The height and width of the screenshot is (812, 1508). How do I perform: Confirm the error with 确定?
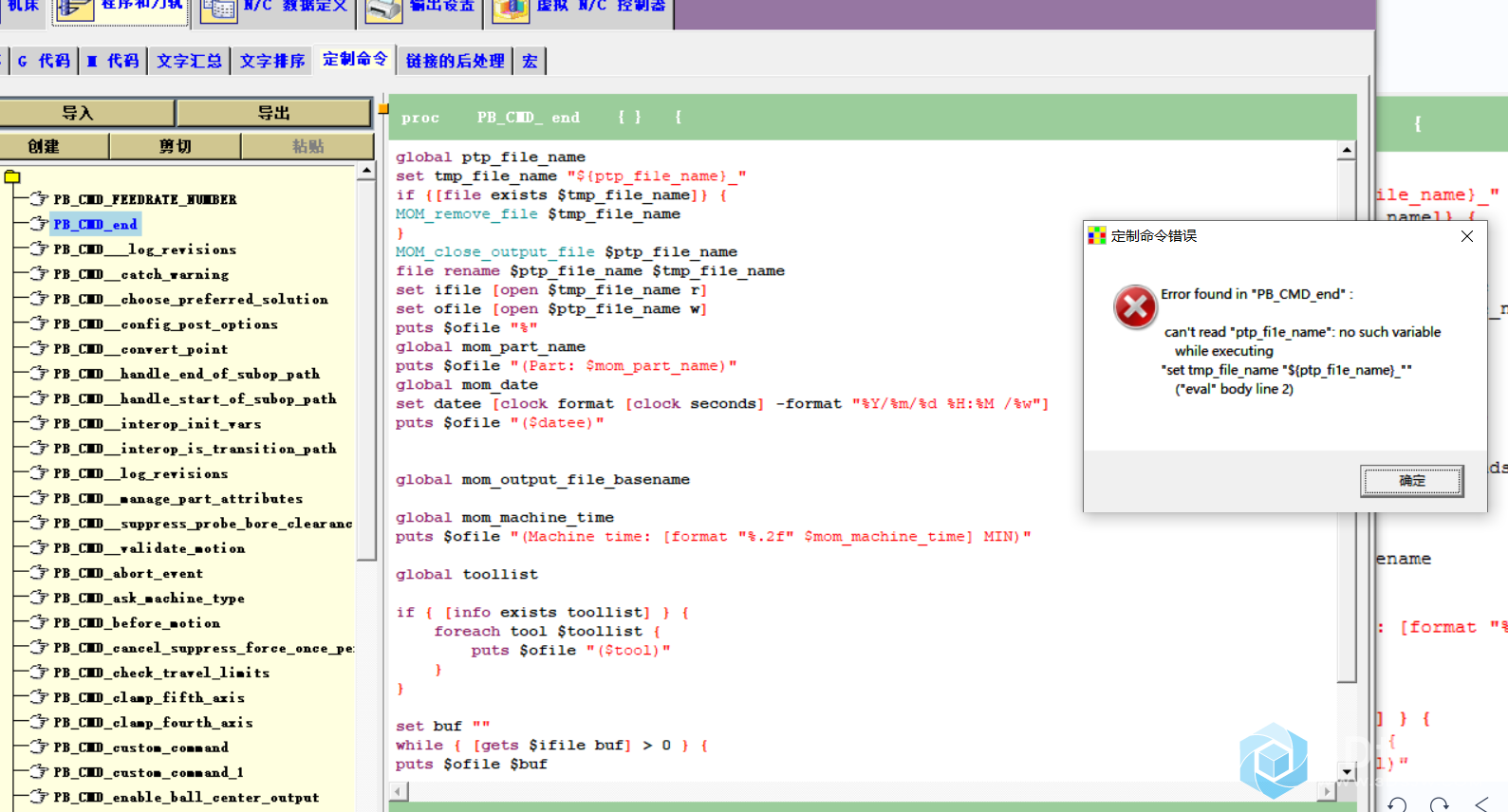pos(1412,481)
